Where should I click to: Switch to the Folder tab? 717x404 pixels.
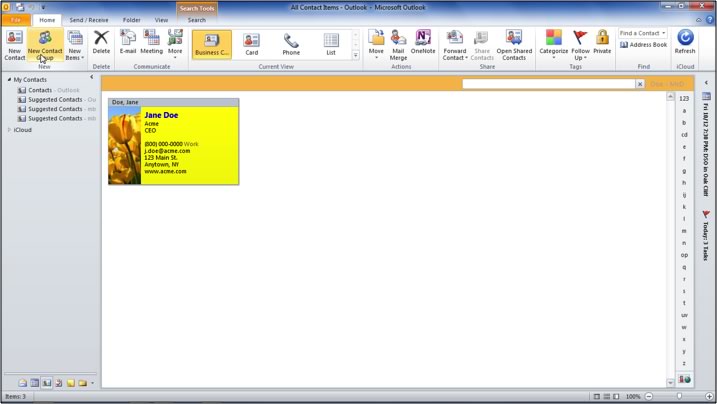click(131, 20)
